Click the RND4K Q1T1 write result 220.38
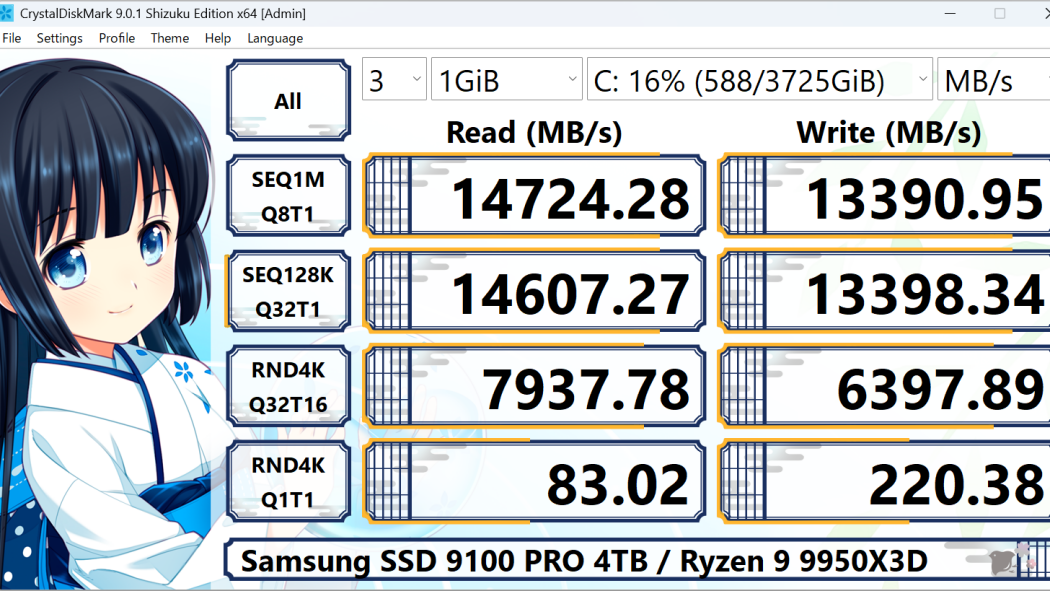 pyautogui.click(x=884, y=482)
